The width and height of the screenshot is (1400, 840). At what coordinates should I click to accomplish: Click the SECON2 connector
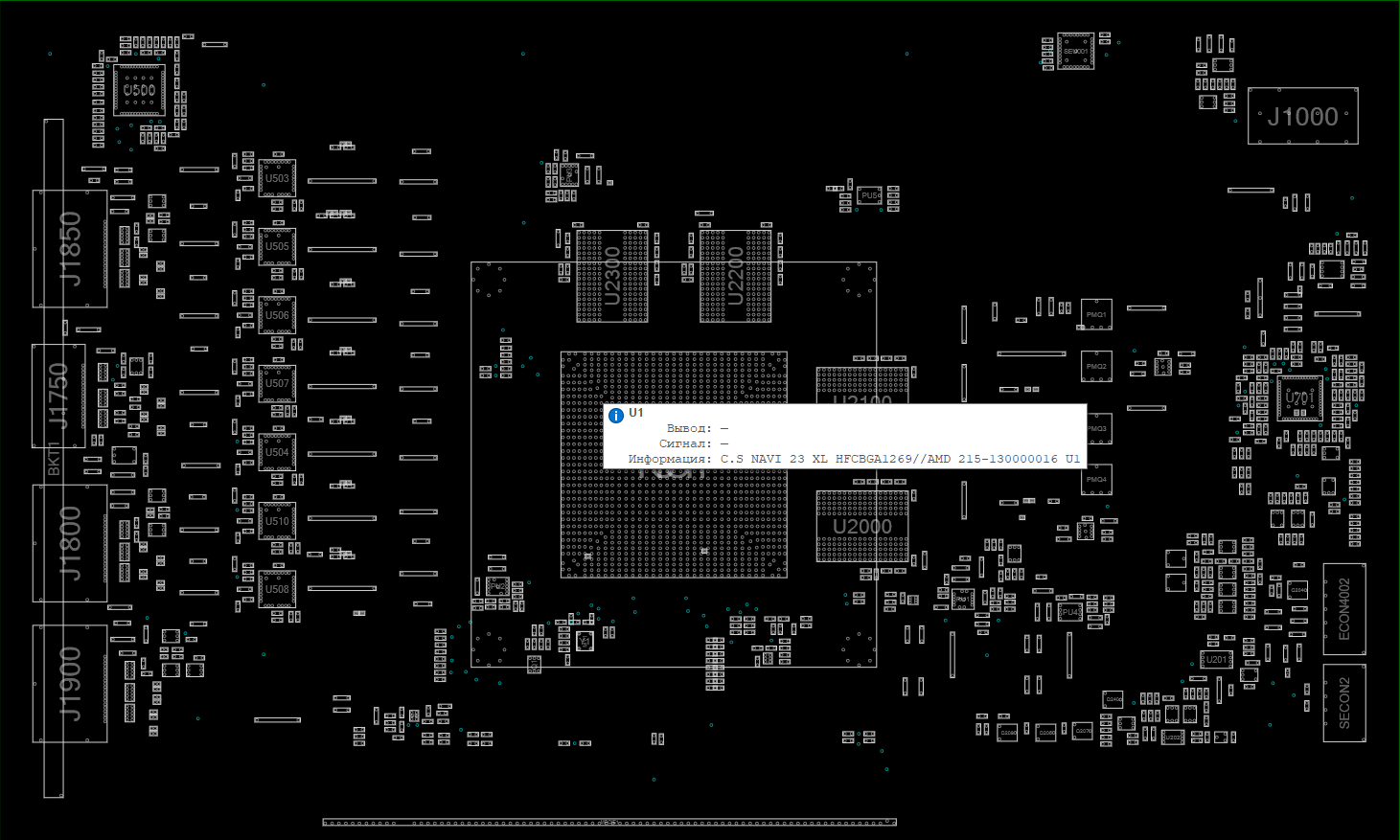click(x=1344, y=703)
